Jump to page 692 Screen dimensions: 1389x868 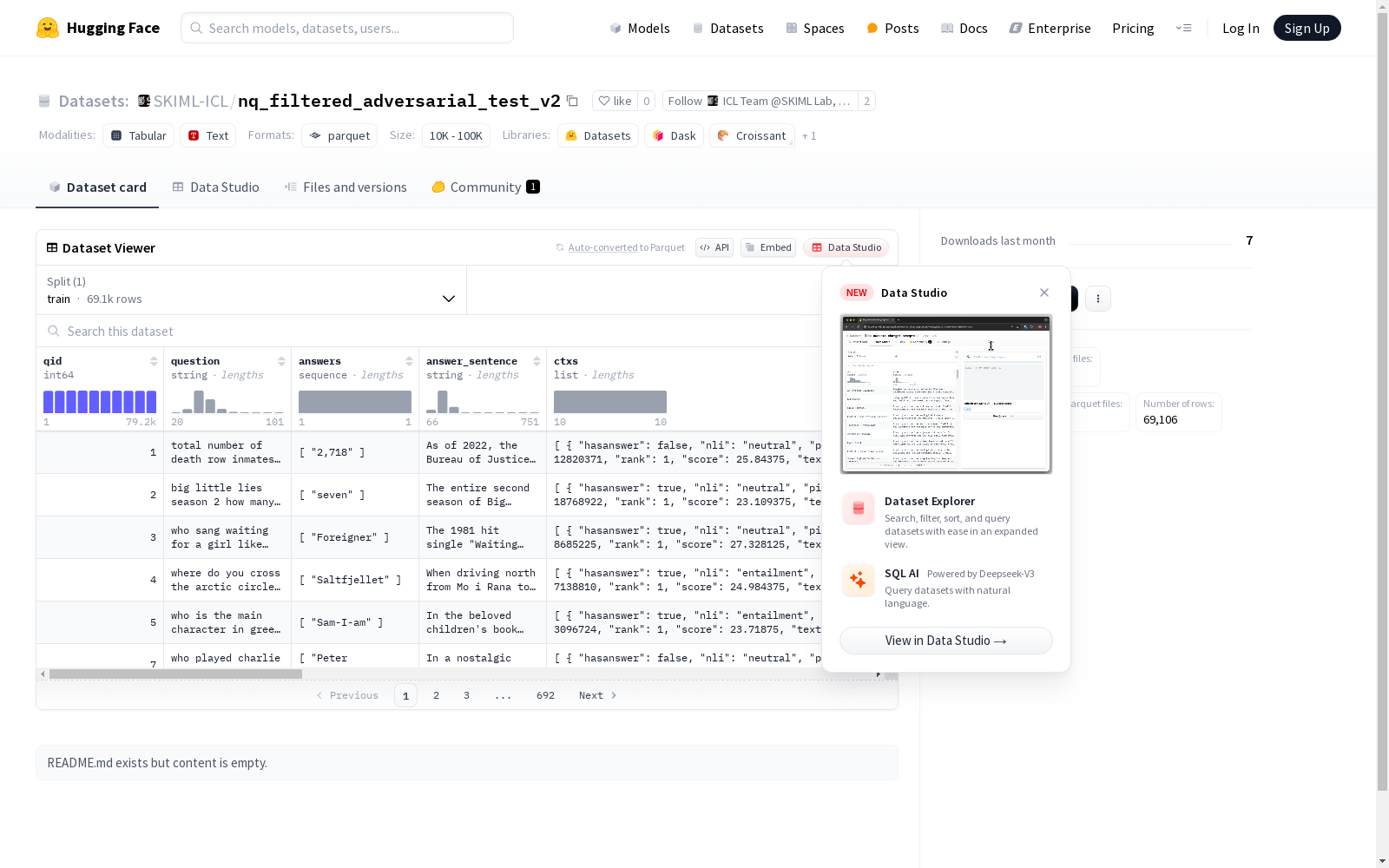(545, 695)
